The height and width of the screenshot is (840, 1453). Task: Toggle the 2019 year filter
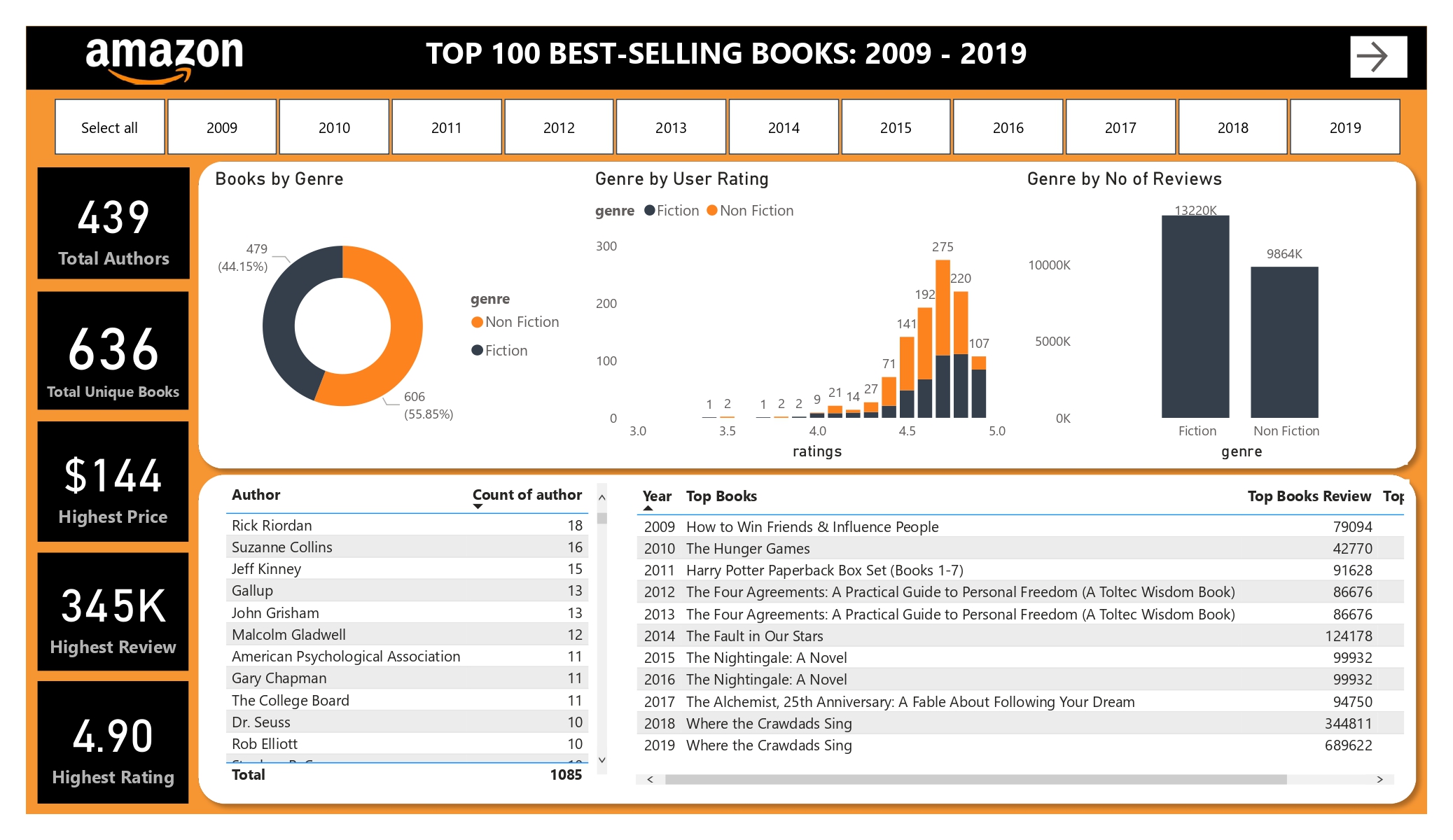point(1344,127)
